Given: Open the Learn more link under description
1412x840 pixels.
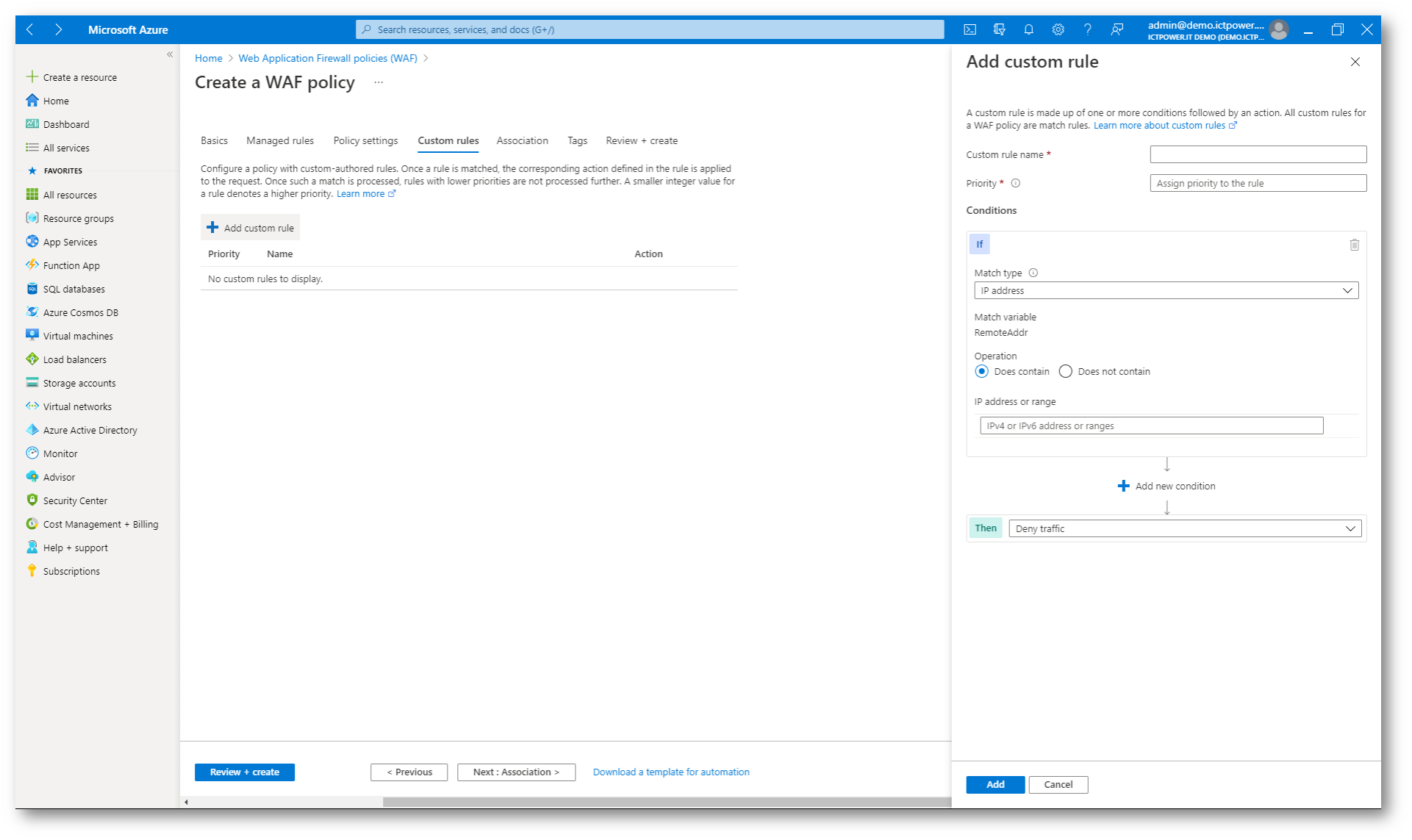Looking at the screenshot, I should (366, 194).
